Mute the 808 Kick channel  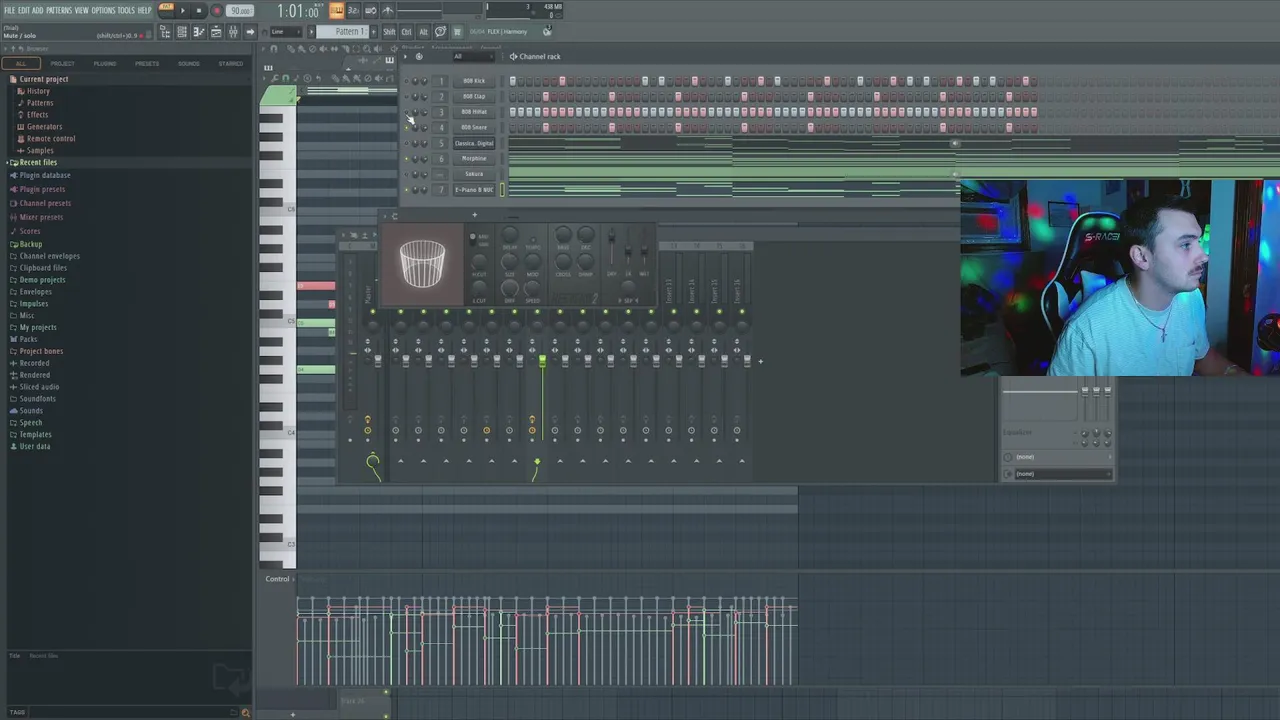click(x=406, y=81)
